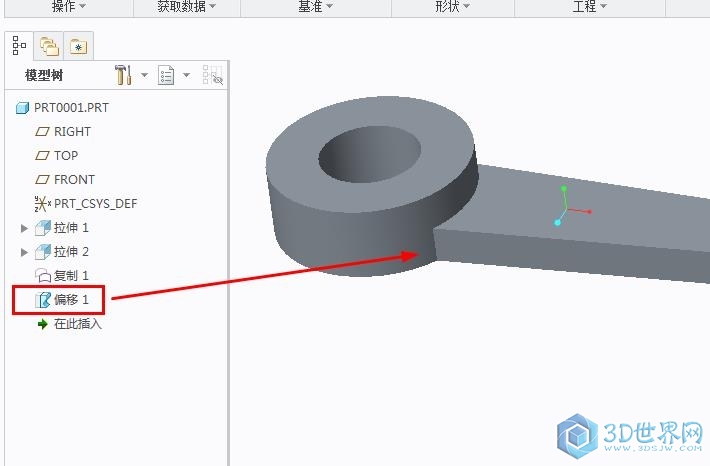The image size is (710, 466).
Task: Expand the settings tool dropdown arrow
Action: tap(144, 75)
